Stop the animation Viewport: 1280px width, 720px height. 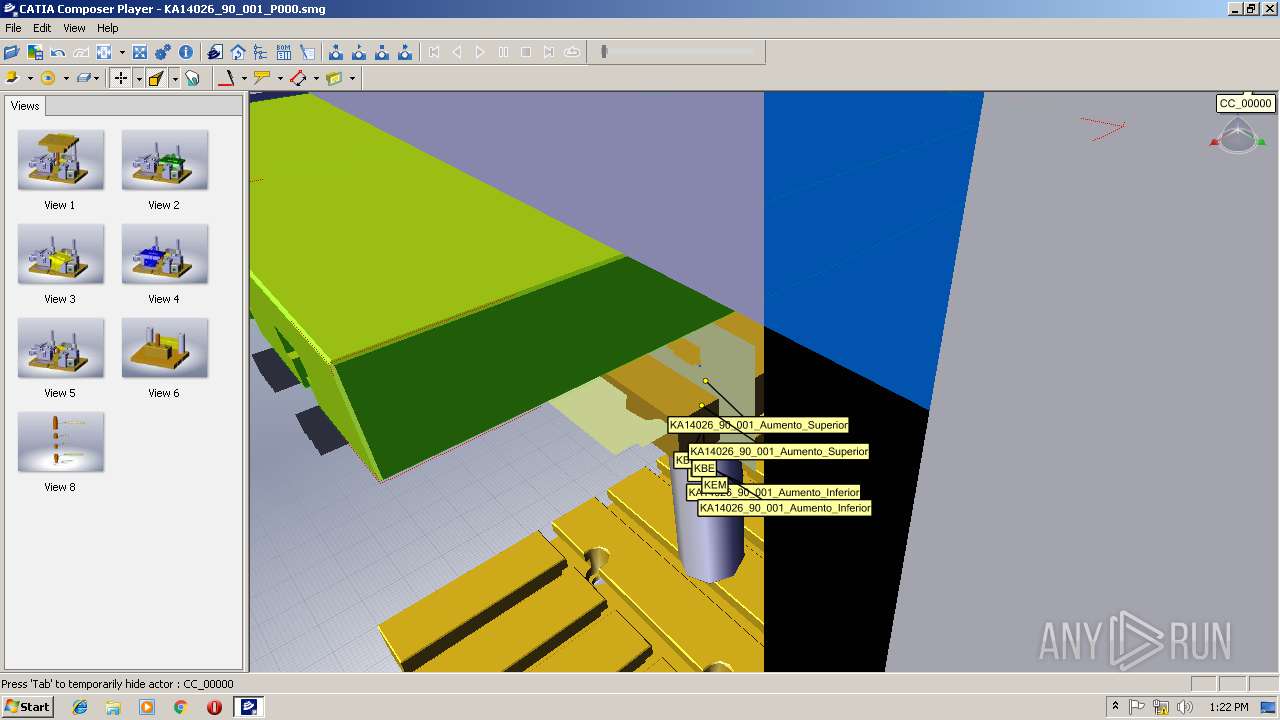click(526, 52)
